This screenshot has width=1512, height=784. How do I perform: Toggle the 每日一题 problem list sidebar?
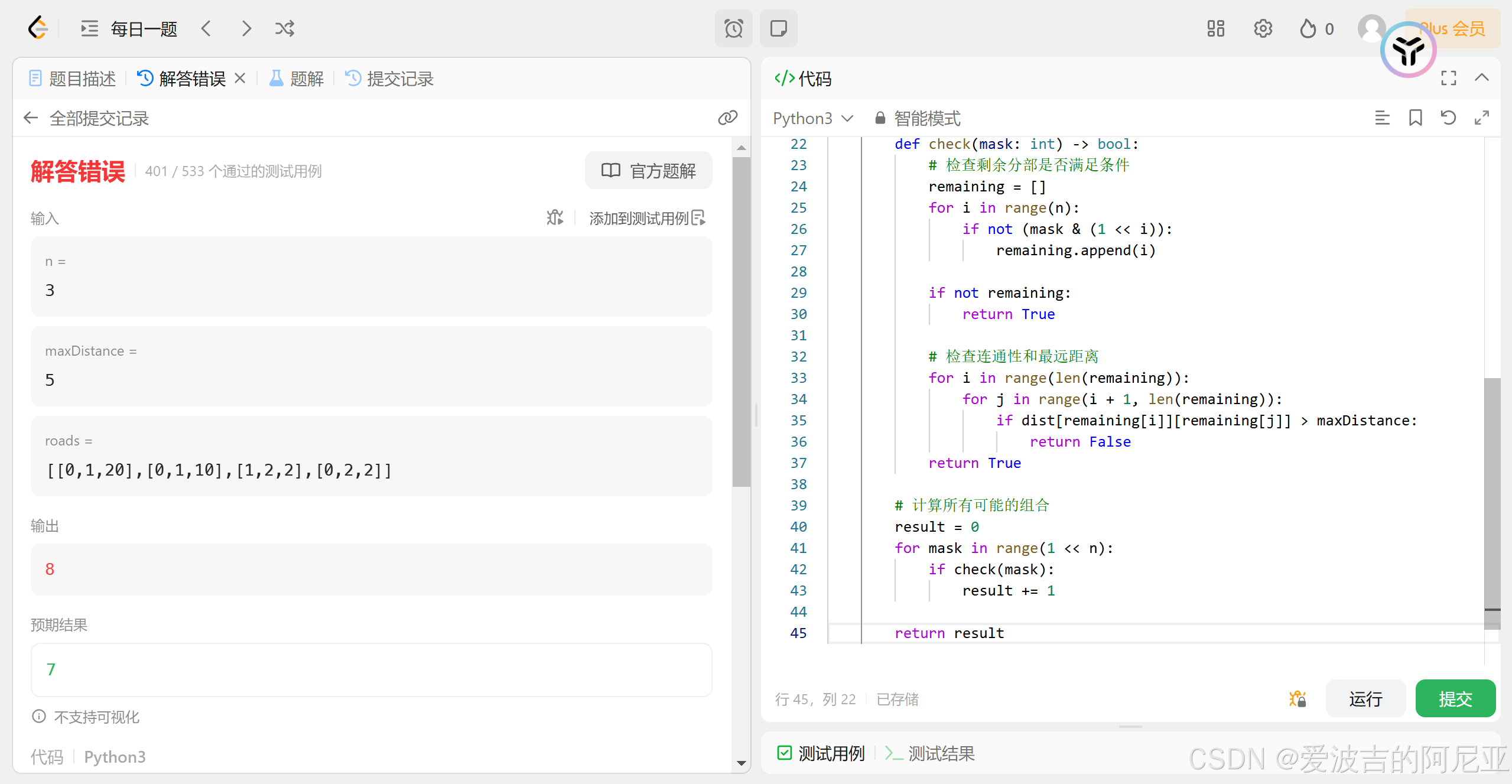(90, 28)
